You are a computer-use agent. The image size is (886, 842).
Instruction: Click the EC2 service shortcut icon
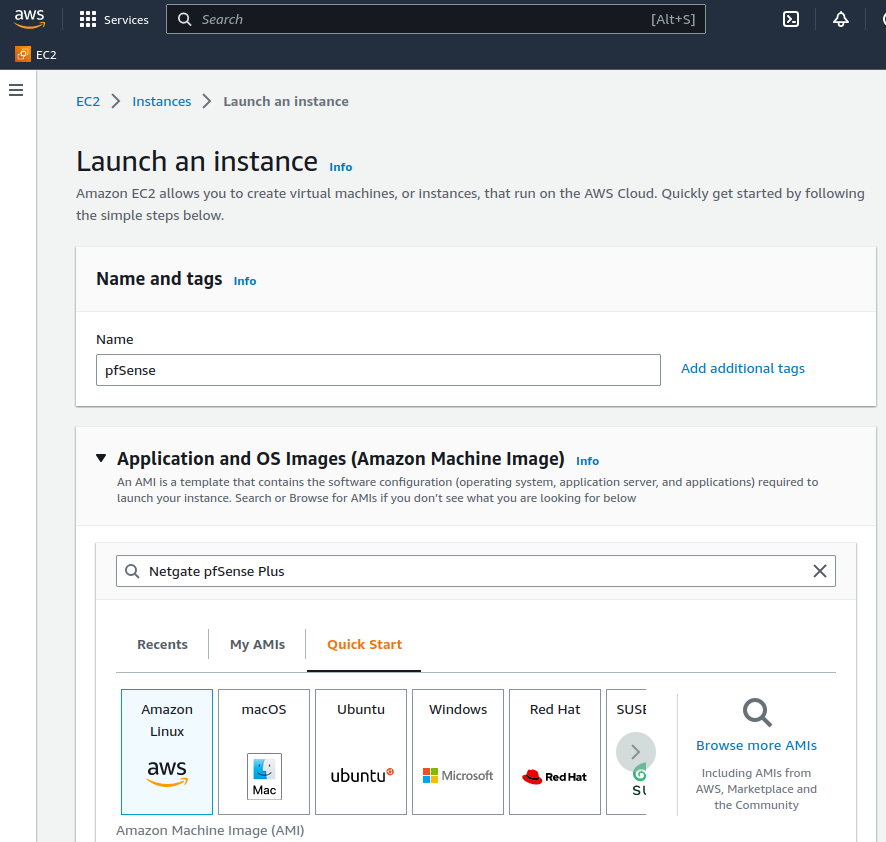point(23,55)
